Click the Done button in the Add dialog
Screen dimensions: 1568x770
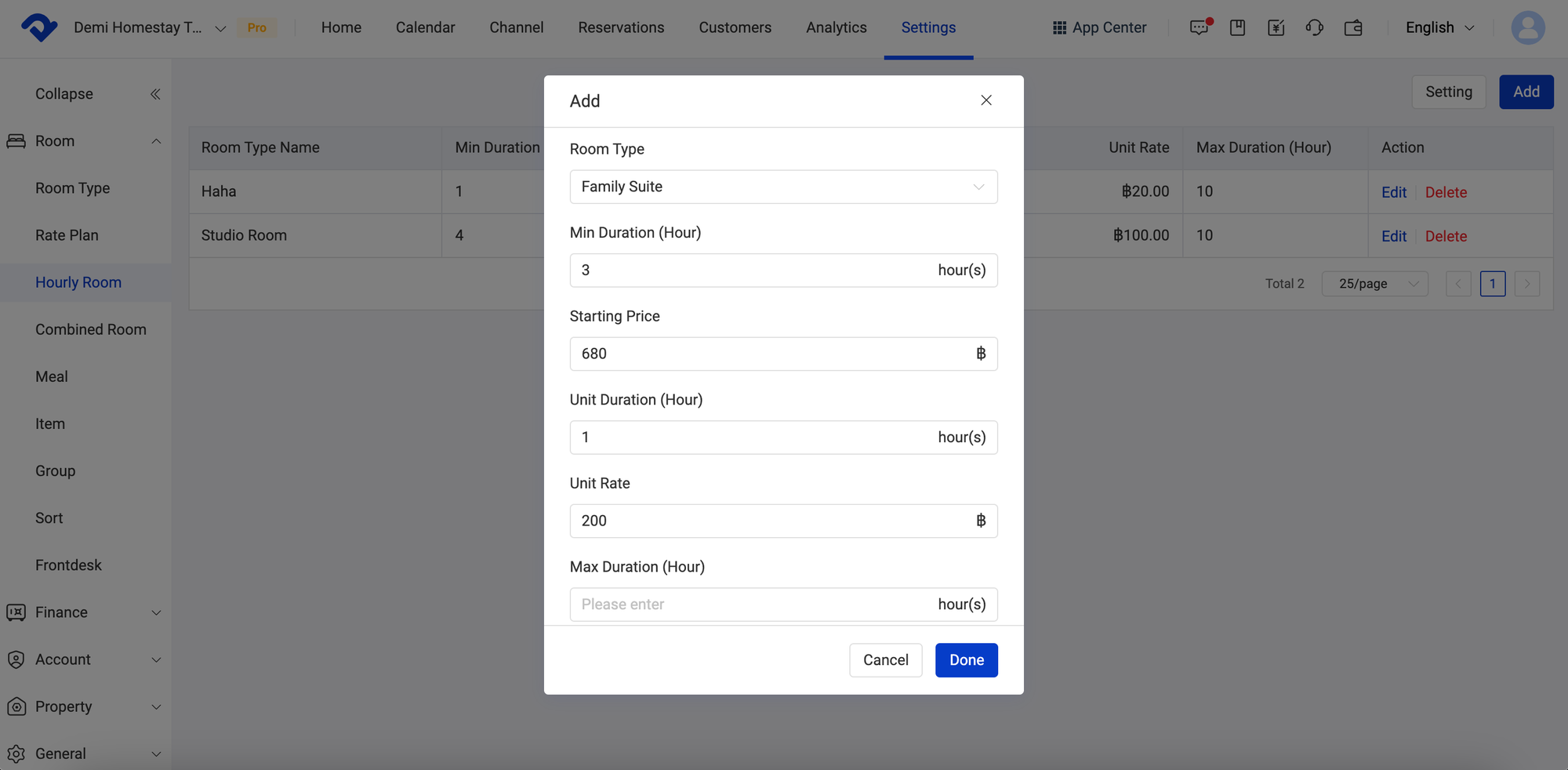coord(966,659)
